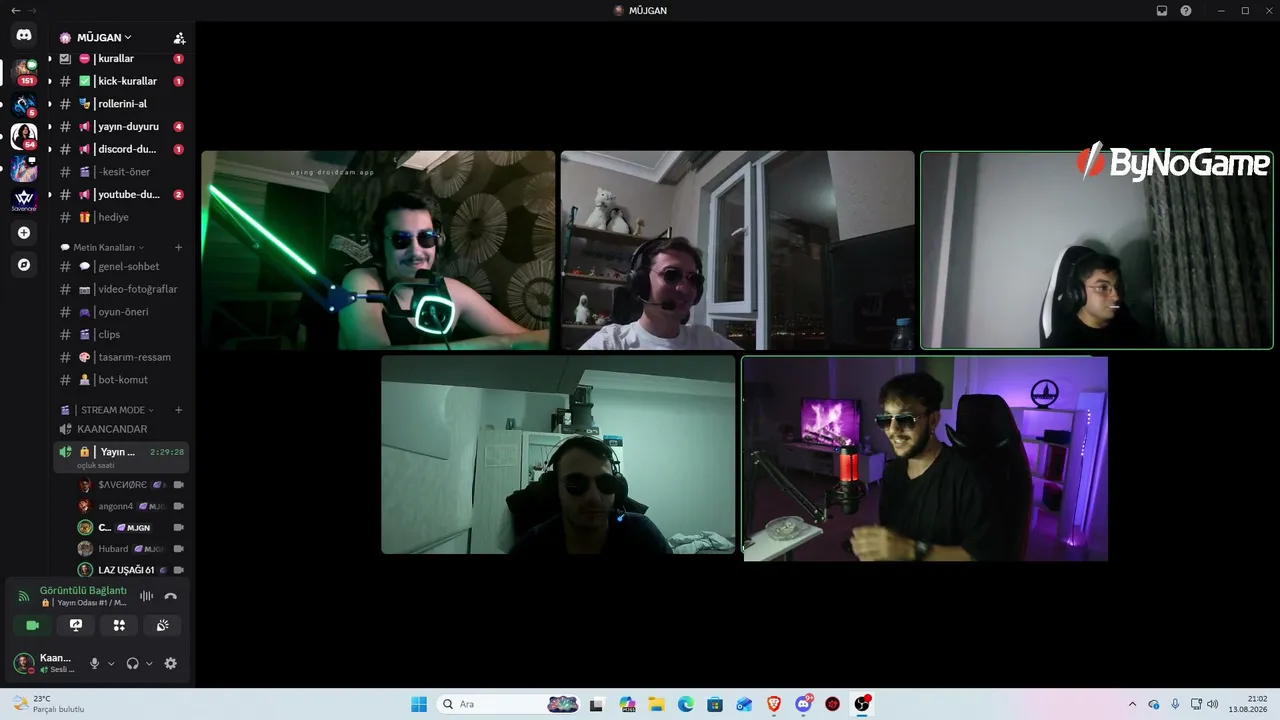Open File Explorer from the taskbar
The image size is (1280, 720).
[x=657, y=704]
